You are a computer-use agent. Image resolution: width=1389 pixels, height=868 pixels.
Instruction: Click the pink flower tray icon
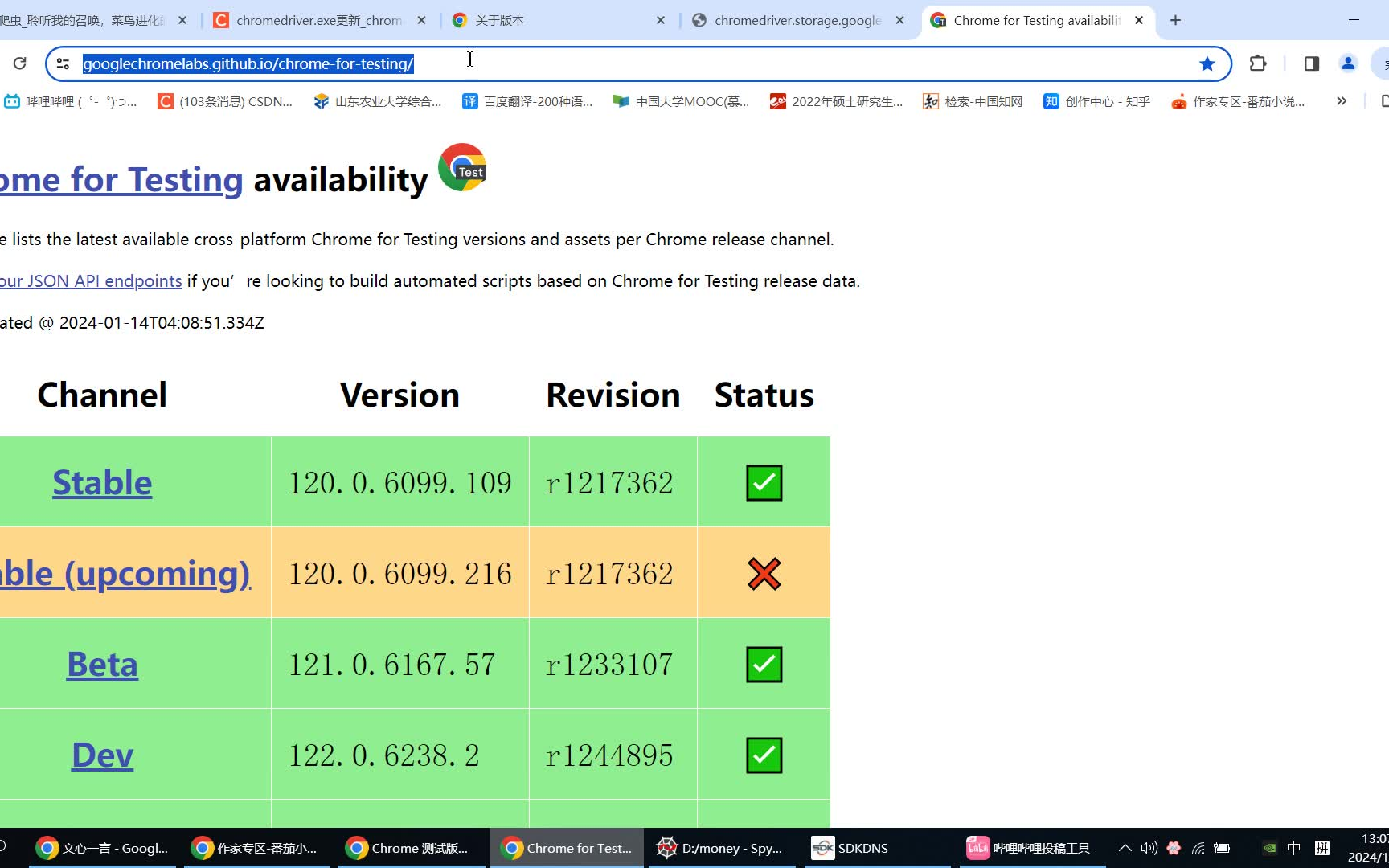pos(1174,848)
